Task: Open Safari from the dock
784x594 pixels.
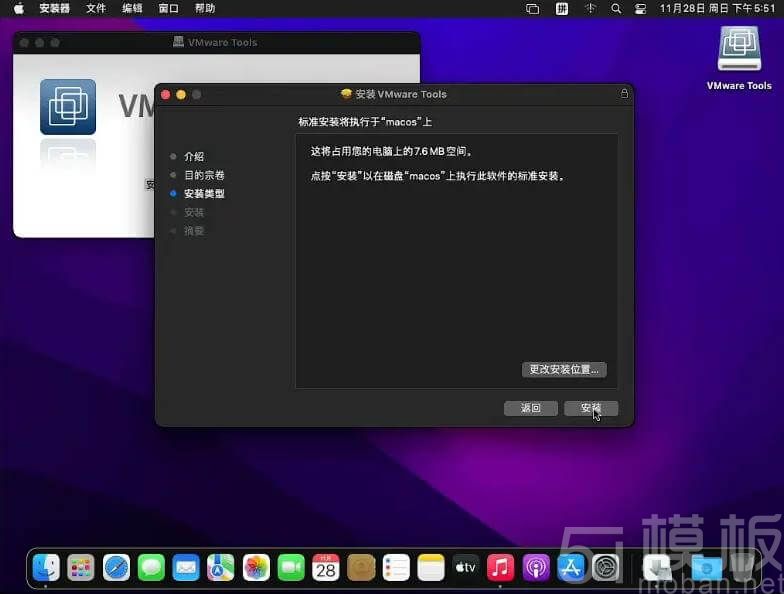Action: (116, 568)
